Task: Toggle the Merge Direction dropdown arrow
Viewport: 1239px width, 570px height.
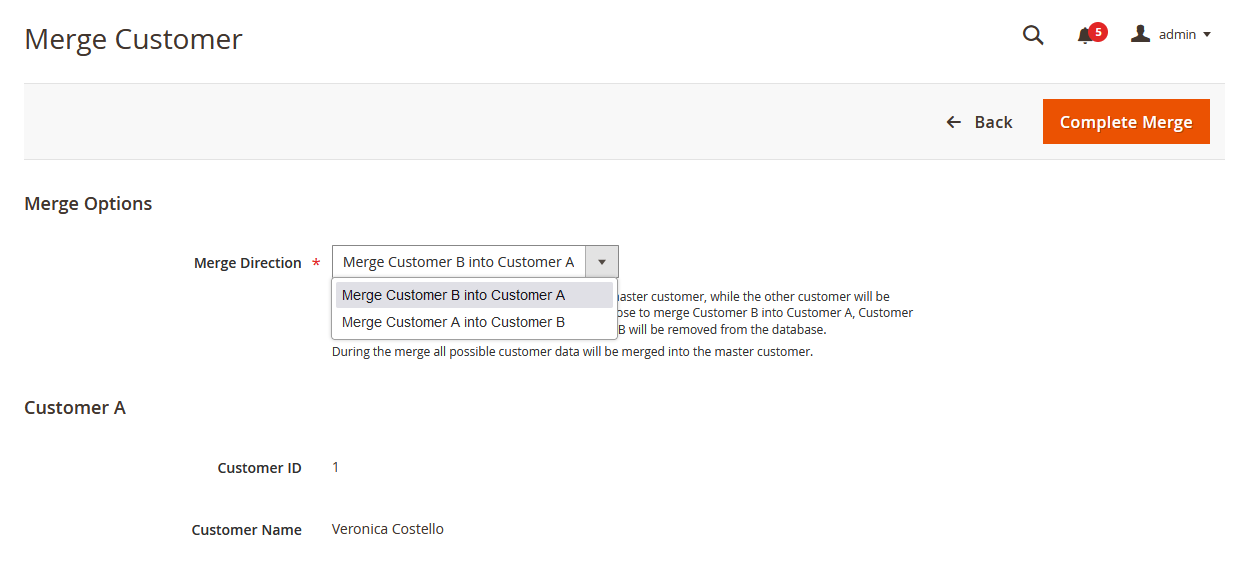Action: [602, 262]
